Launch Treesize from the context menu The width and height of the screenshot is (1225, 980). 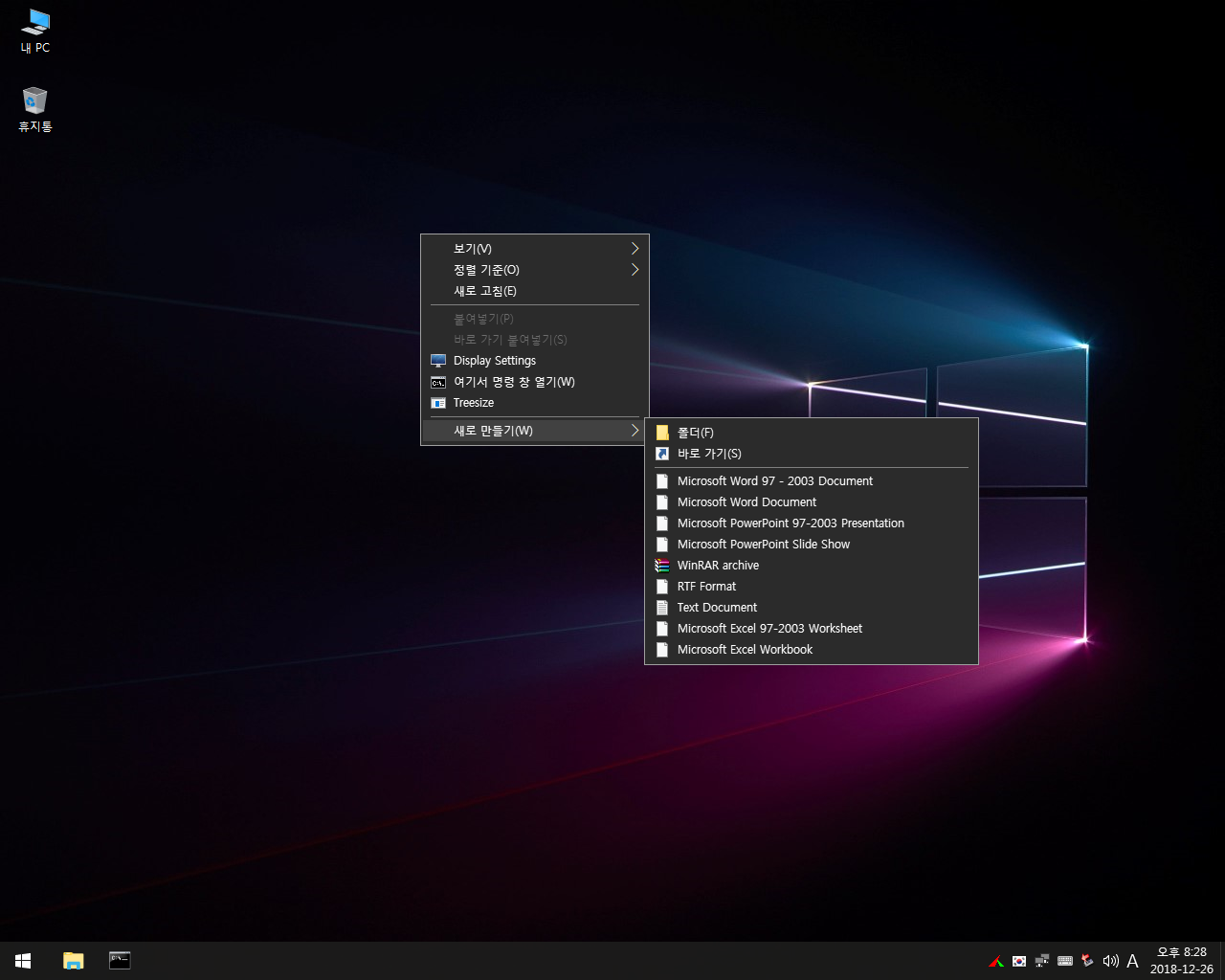(x=535, y=403)
